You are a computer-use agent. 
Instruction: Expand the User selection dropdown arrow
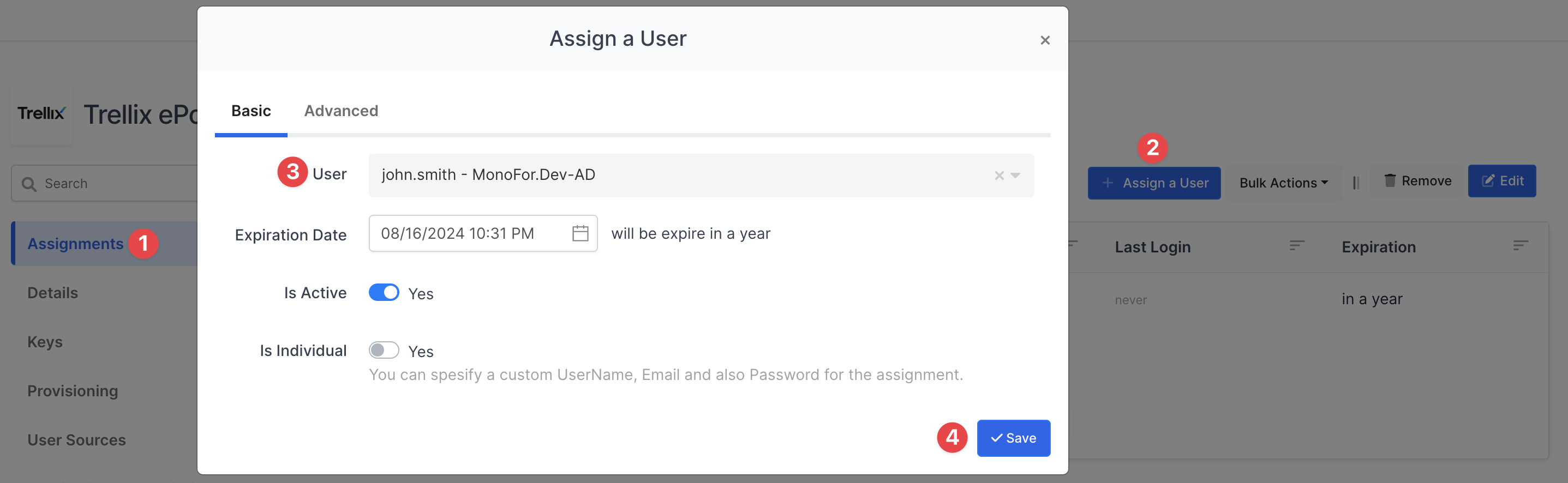pos(1015,176)
